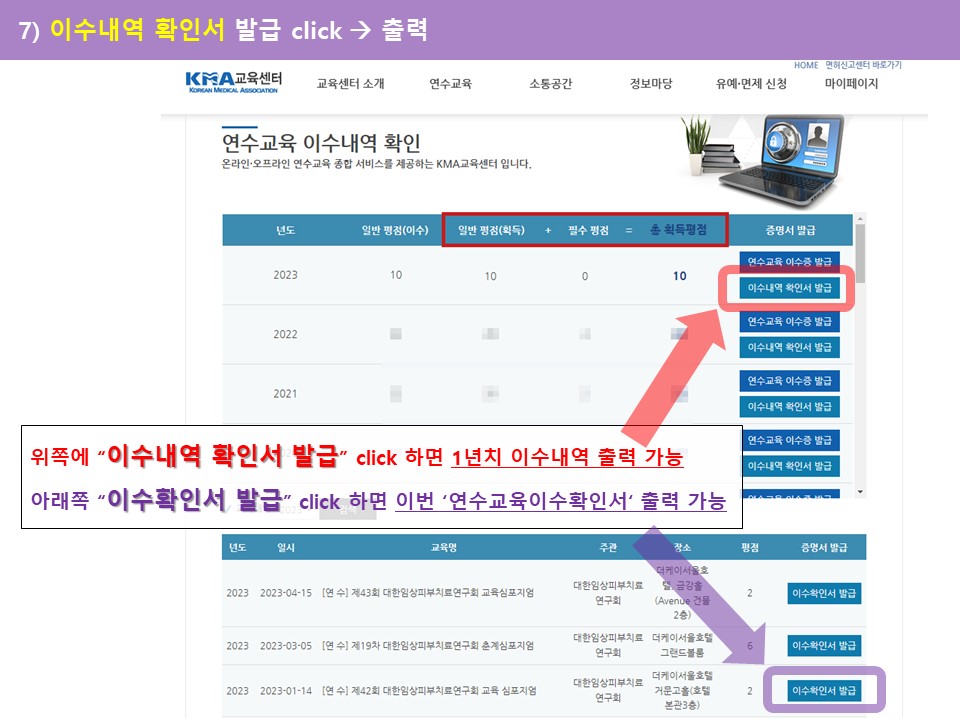Viewport: 960px width, 720px height.
Task: Click the table scrollbar down arrow
Action: click(860, 491)
